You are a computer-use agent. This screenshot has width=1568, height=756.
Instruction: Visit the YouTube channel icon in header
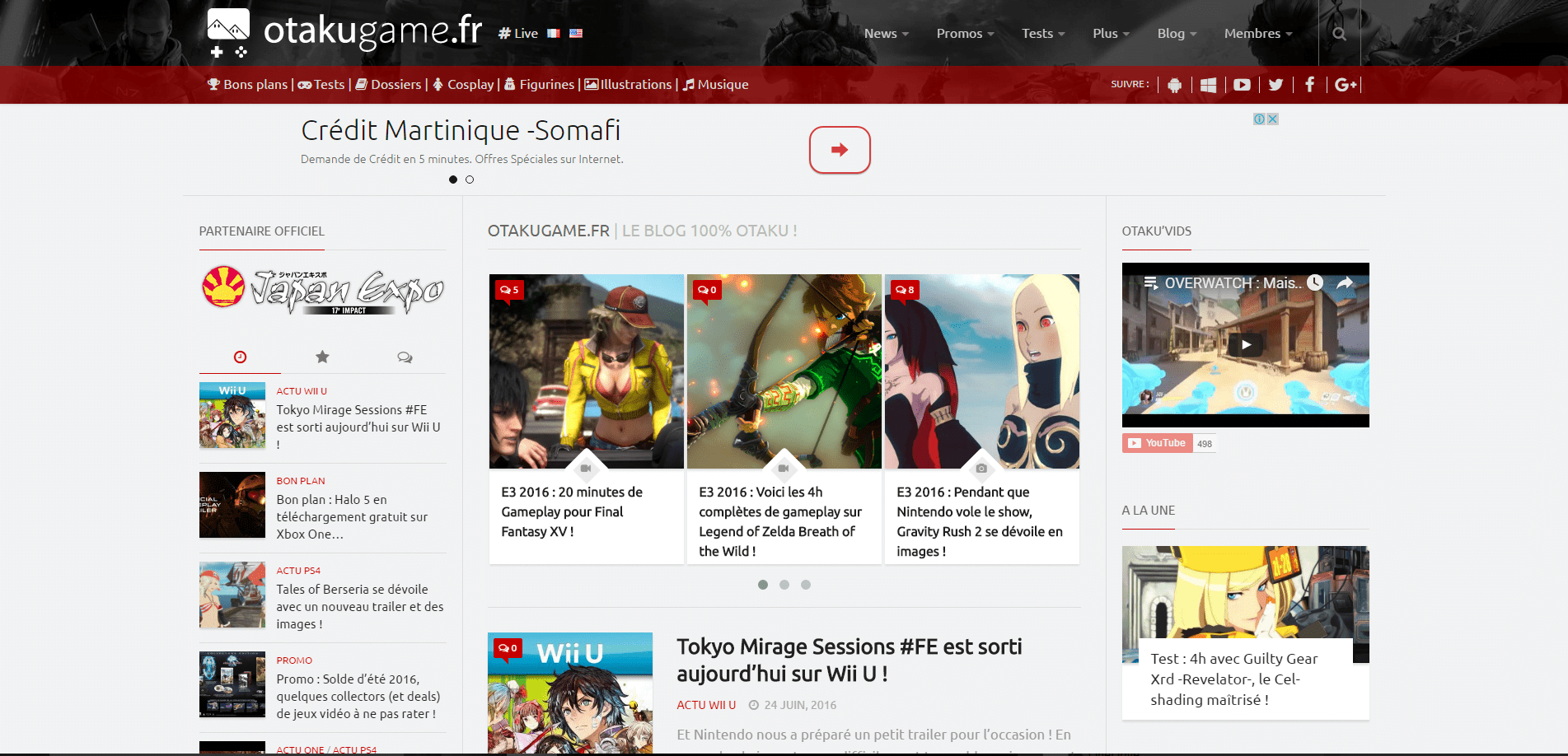[1242, 85]
